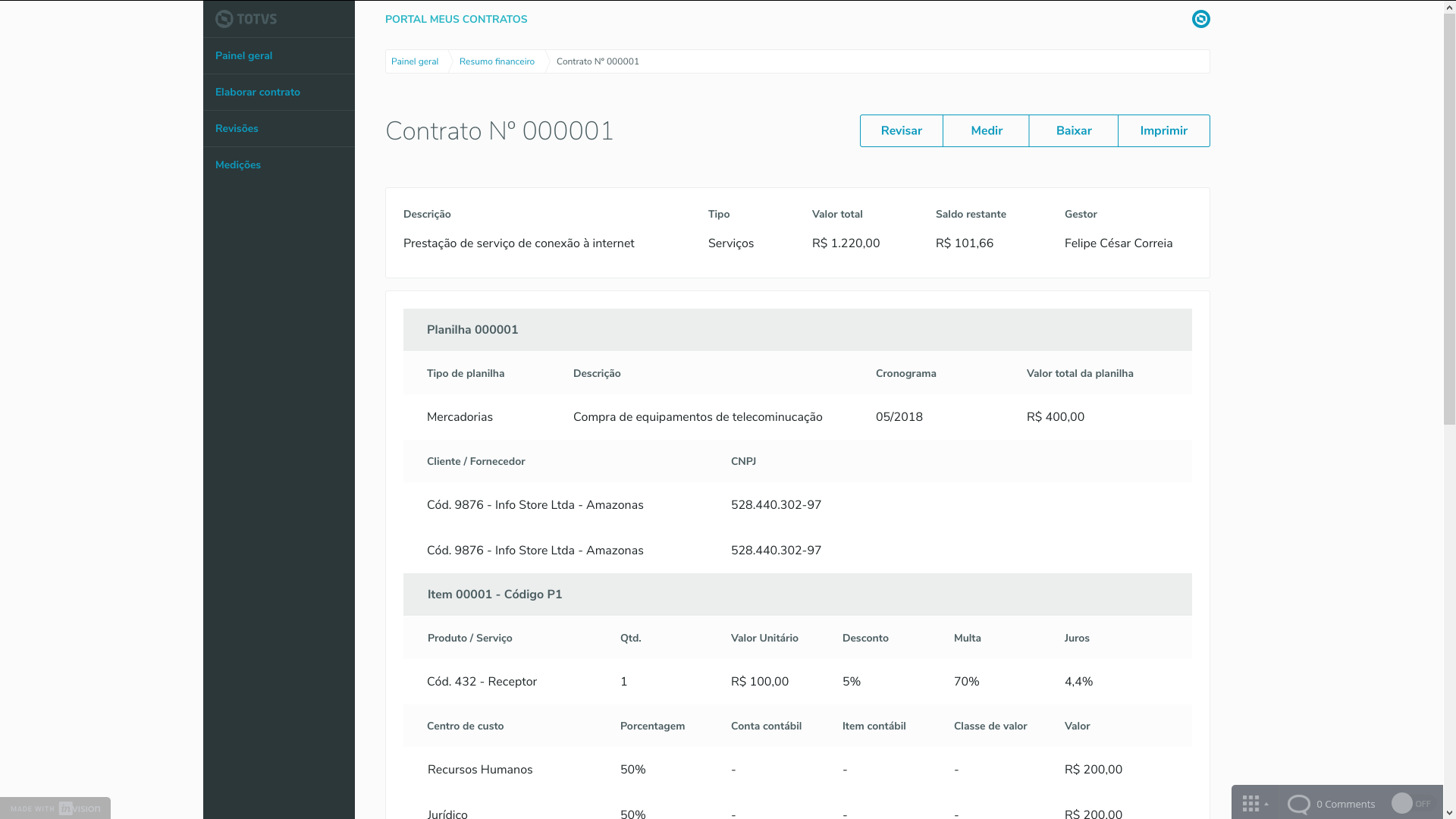Toggle the comments mode OFF switch
The width and height of the screenshot is (1456, 819).
1410,804
